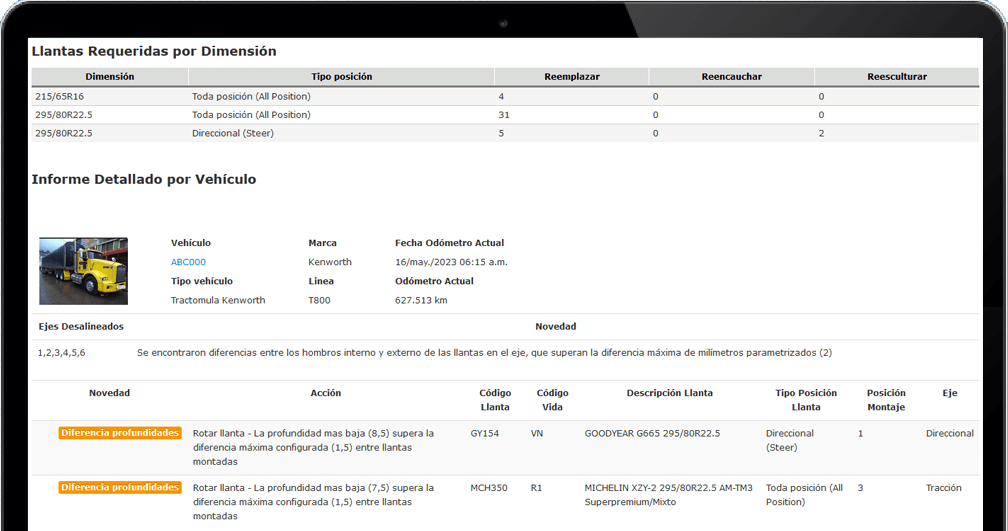Screen dimensions: 1008x531
Task: Click the yellow Kenworth truck thumbnail
Action: 83,271
